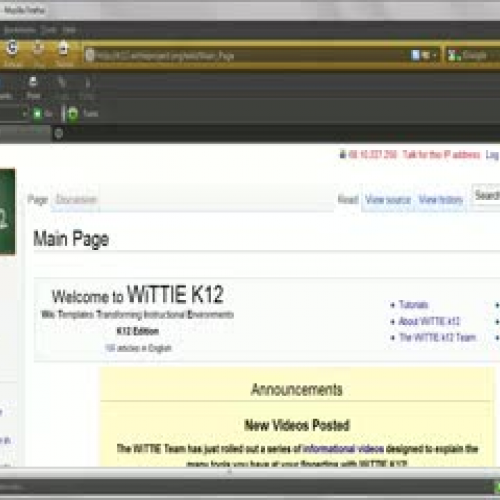Click the Welcome to WiTTIE K12 title
Screen dimensions: 500x500
(x=137, y=294)
